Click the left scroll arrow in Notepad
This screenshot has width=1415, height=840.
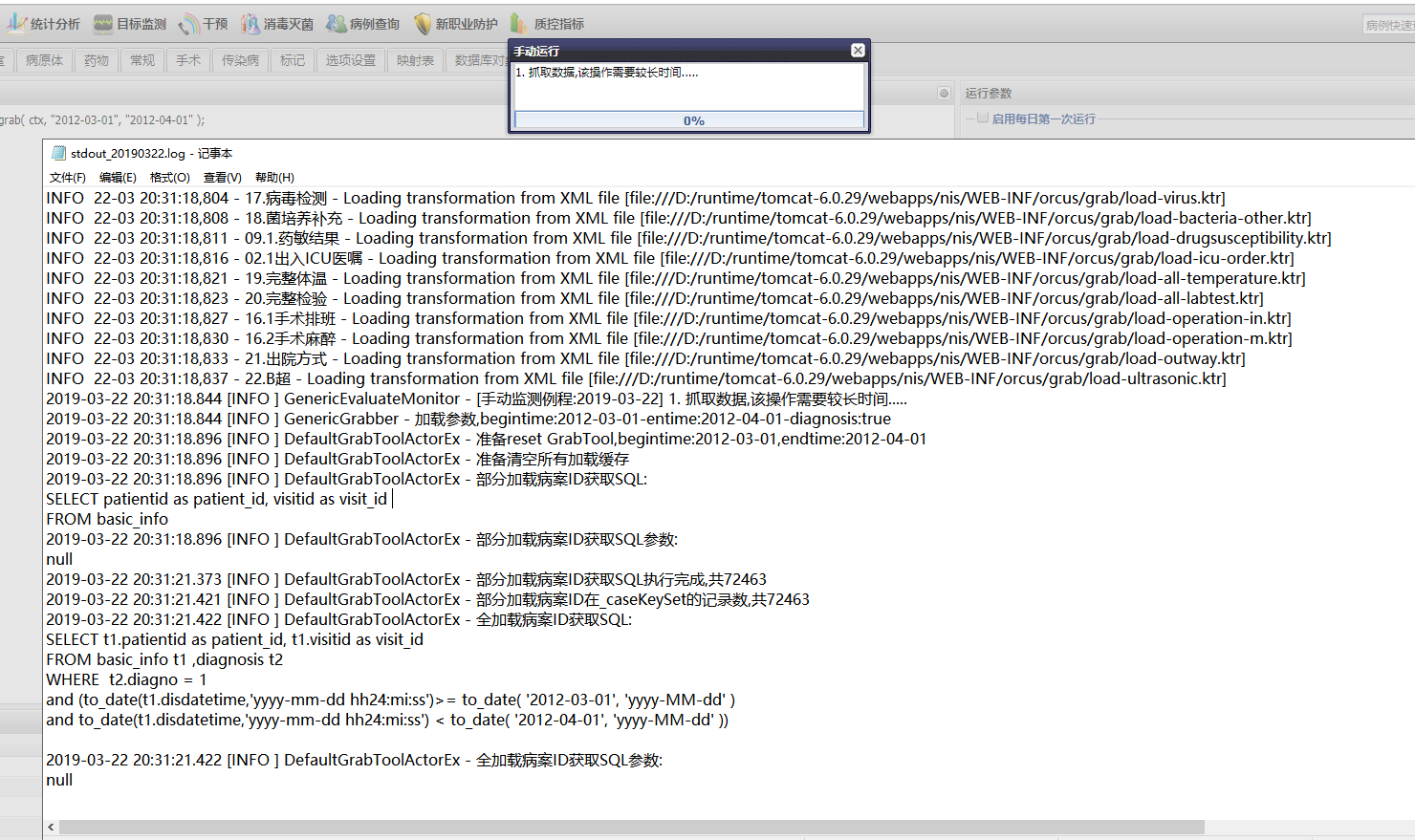click(51, 827)
